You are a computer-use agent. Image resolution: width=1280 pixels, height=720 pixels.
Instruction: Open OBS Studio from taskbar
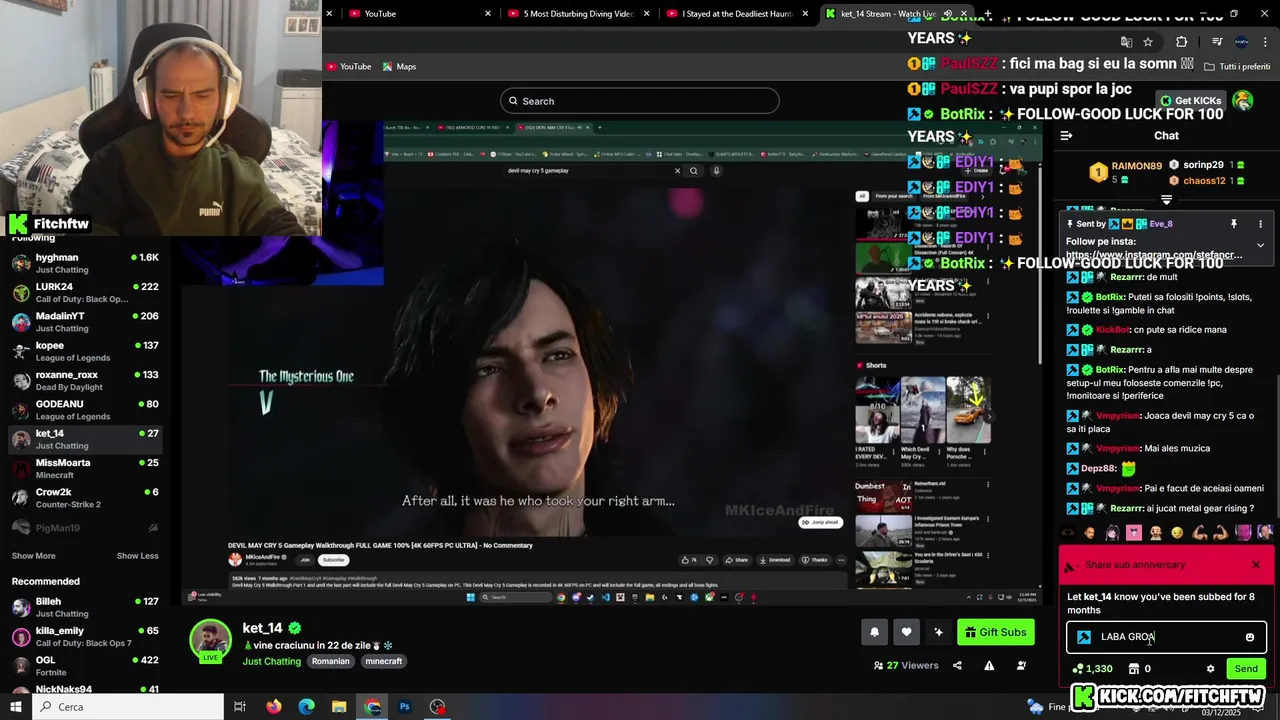(438, 707)
